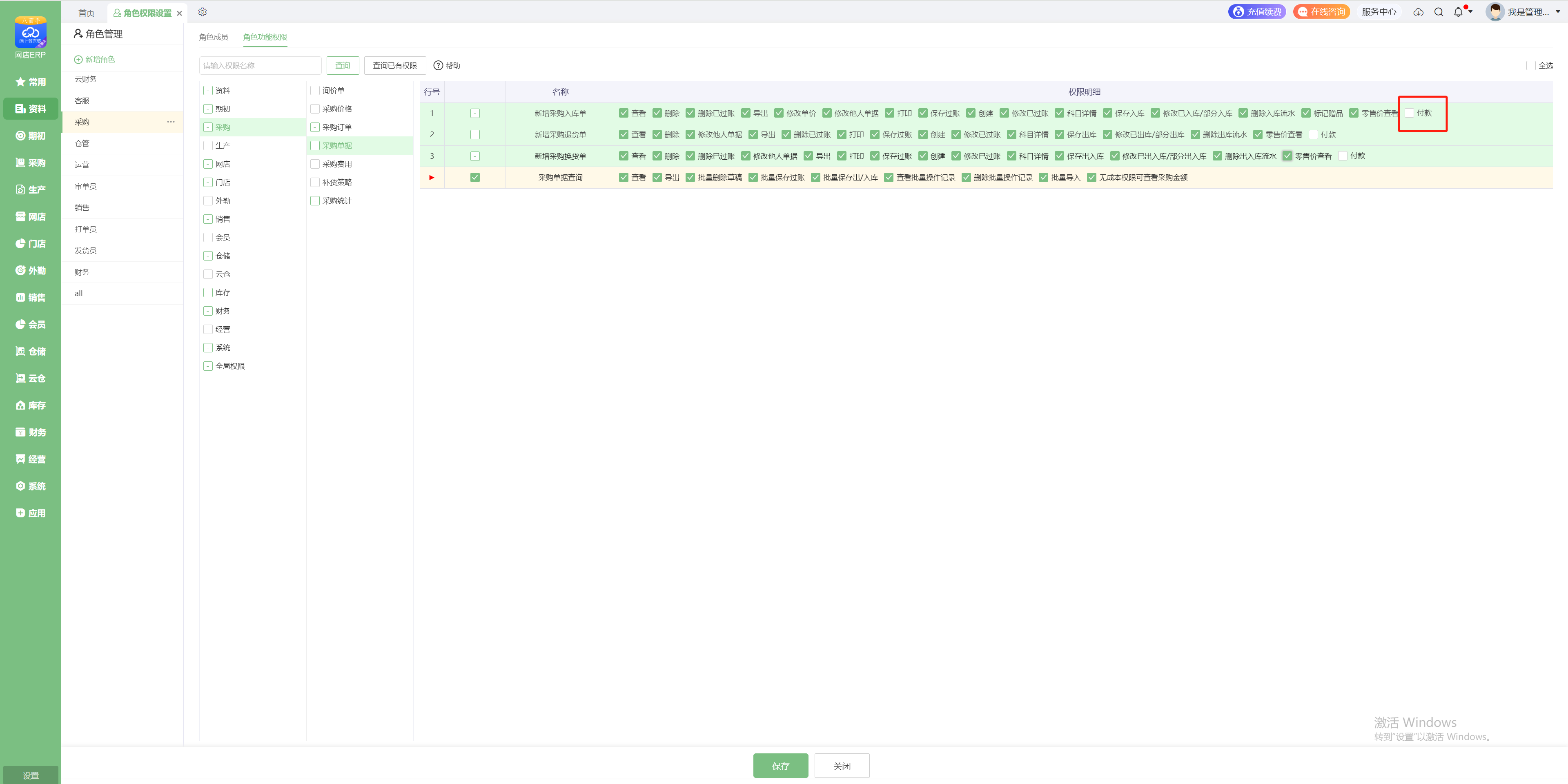Open the 库存 sidebar module

[x=31, y=405]
